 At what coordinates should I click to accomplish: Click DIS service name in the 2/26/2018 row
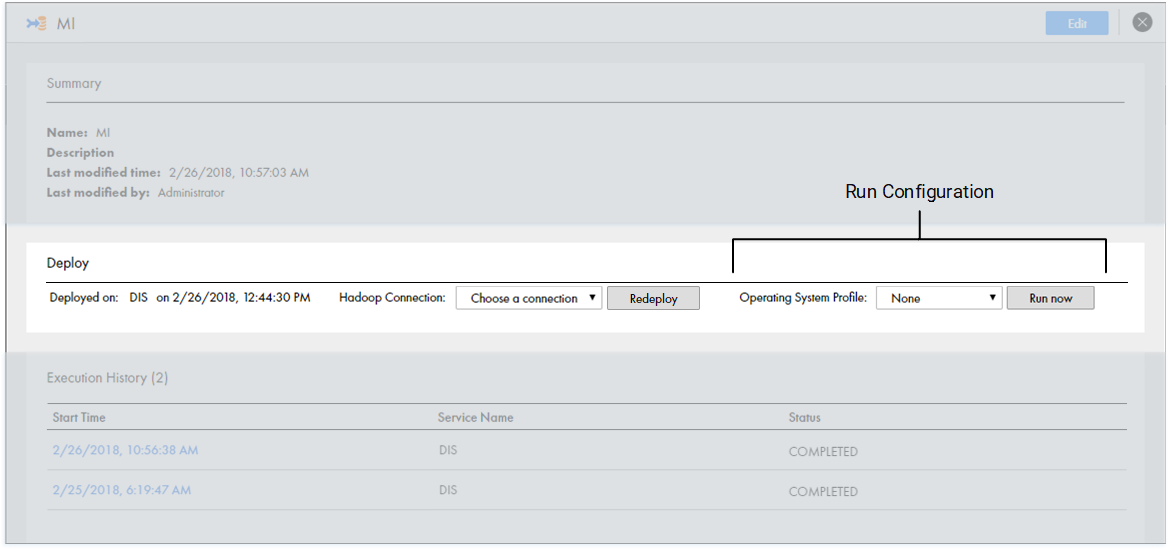tap(447, 450)
